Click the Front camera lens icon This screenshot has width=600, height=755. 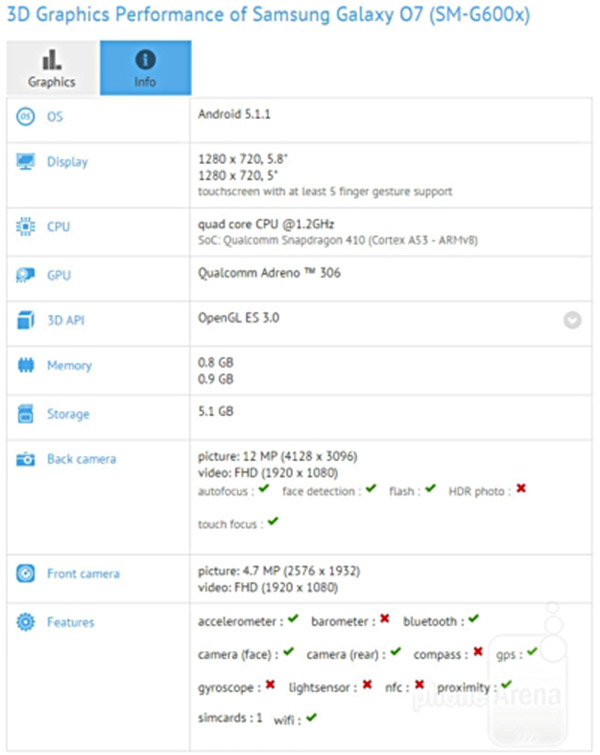coord(26,574)
